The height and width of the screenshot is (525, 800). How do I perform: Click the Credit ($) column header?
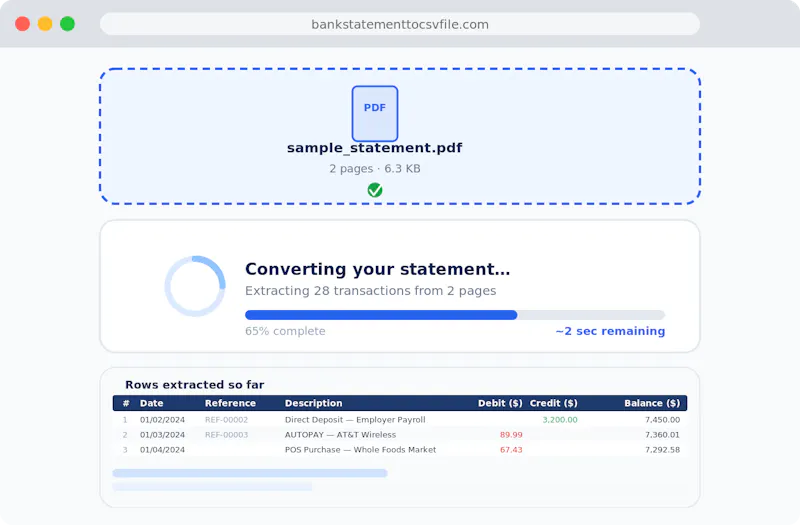tap(554, 403)
